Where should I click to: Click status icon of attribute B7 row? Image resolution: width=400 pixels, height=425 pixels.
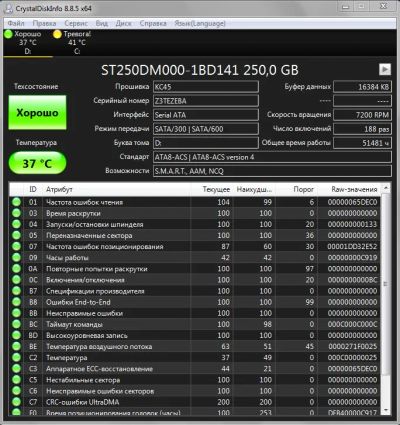coord(16,291)
